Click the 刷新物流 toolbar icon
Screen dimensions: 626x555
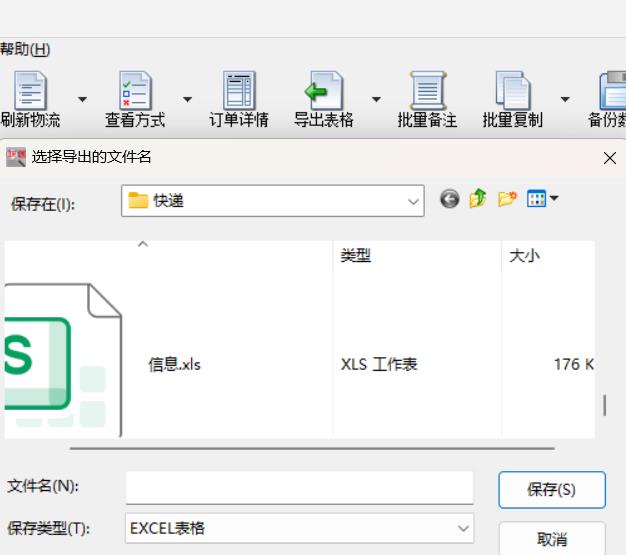pos(30,91)
